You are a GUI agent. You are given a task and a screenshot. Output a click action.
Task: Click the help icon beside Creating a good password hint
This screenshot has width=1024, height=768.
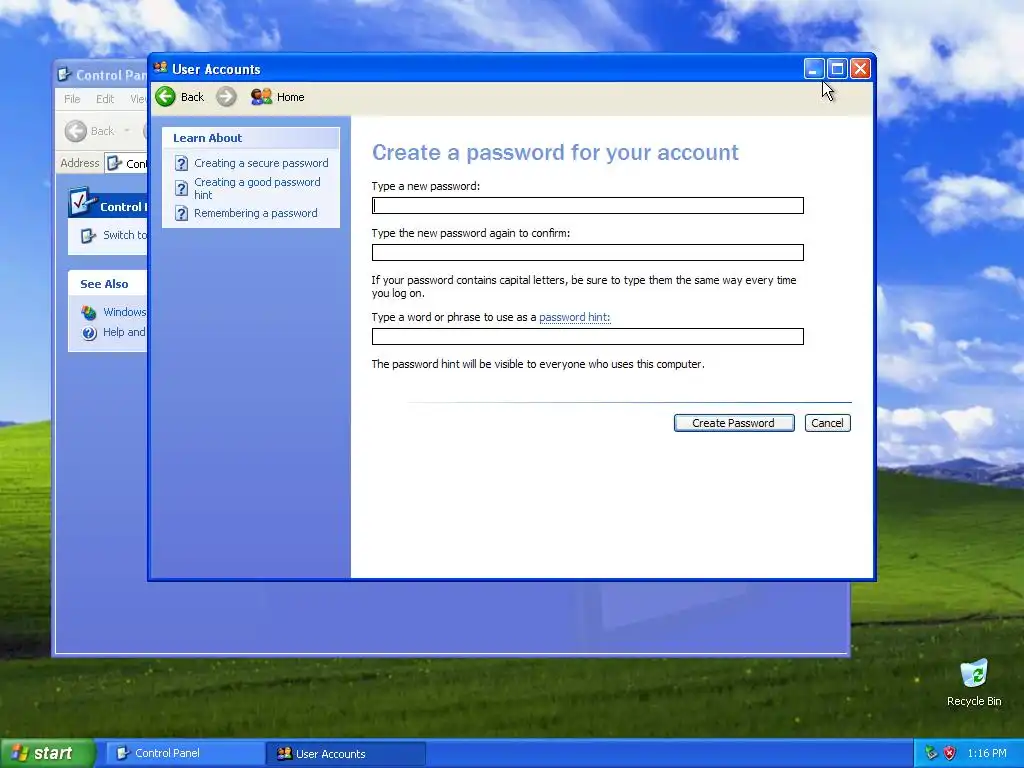tap(182, 189)
